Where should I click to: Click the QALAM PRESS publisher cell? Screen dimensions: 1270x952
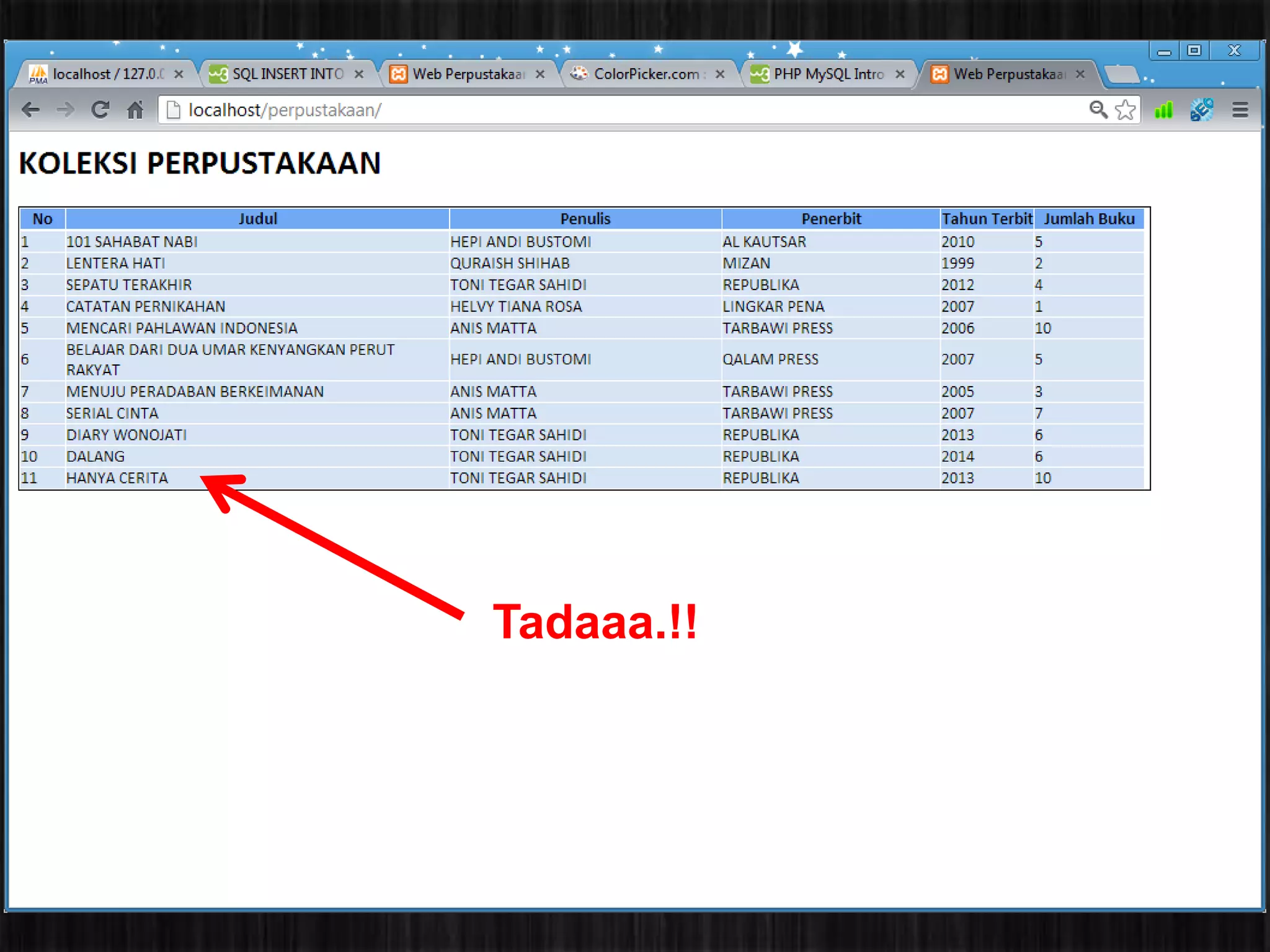click(831, 359)
